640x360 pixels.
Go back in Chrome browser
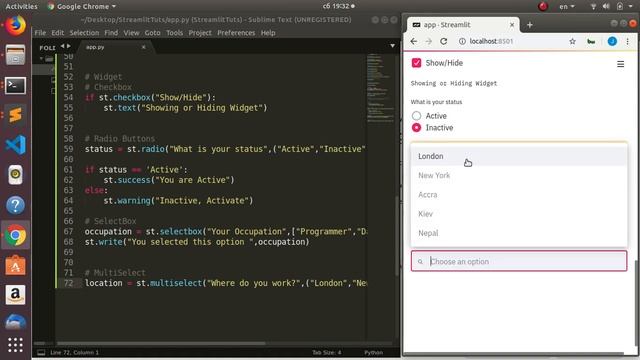[x=413, y=41]
